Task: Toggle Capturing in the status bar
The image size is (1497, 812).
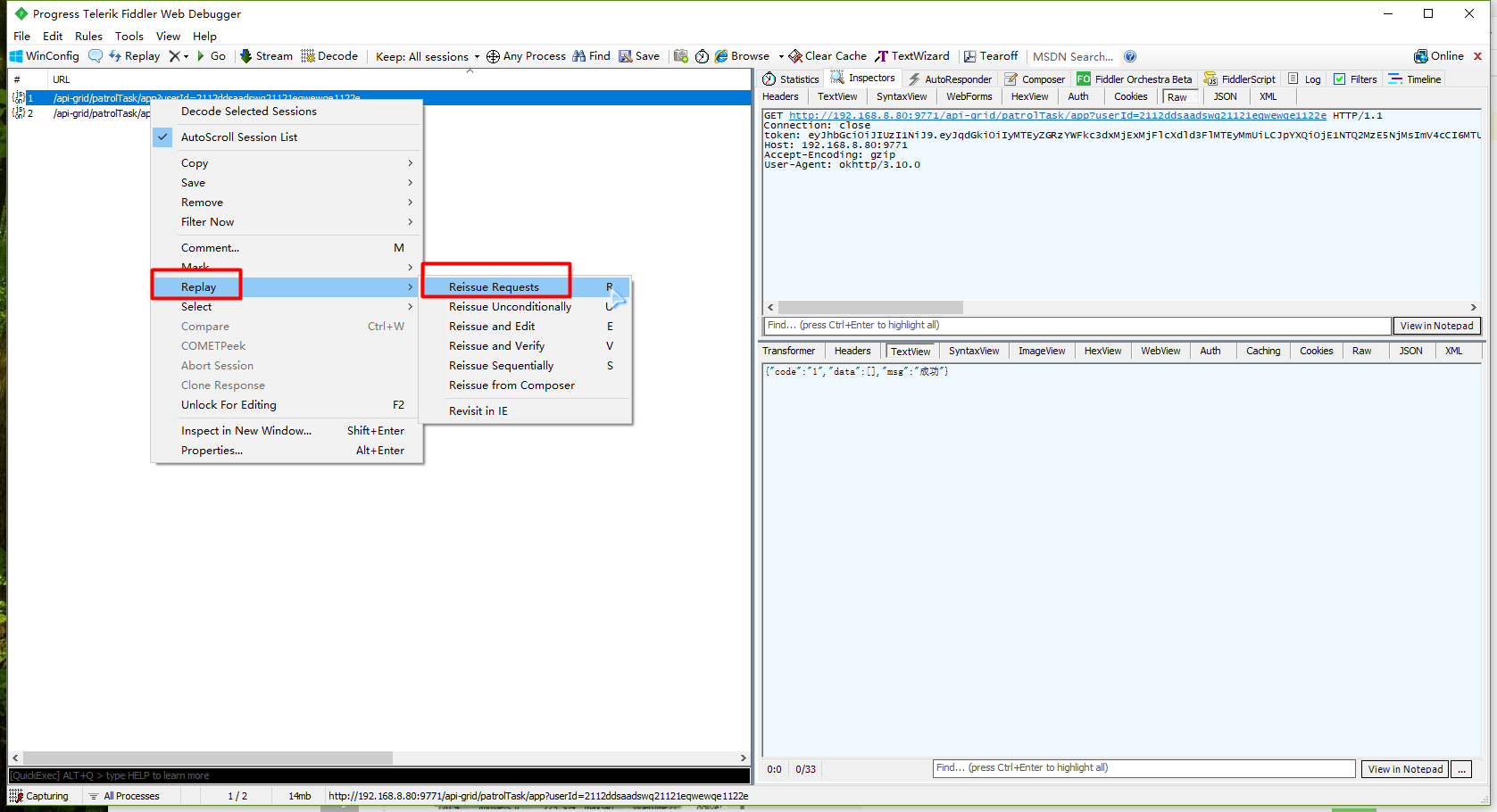Action: pos(39,796)
